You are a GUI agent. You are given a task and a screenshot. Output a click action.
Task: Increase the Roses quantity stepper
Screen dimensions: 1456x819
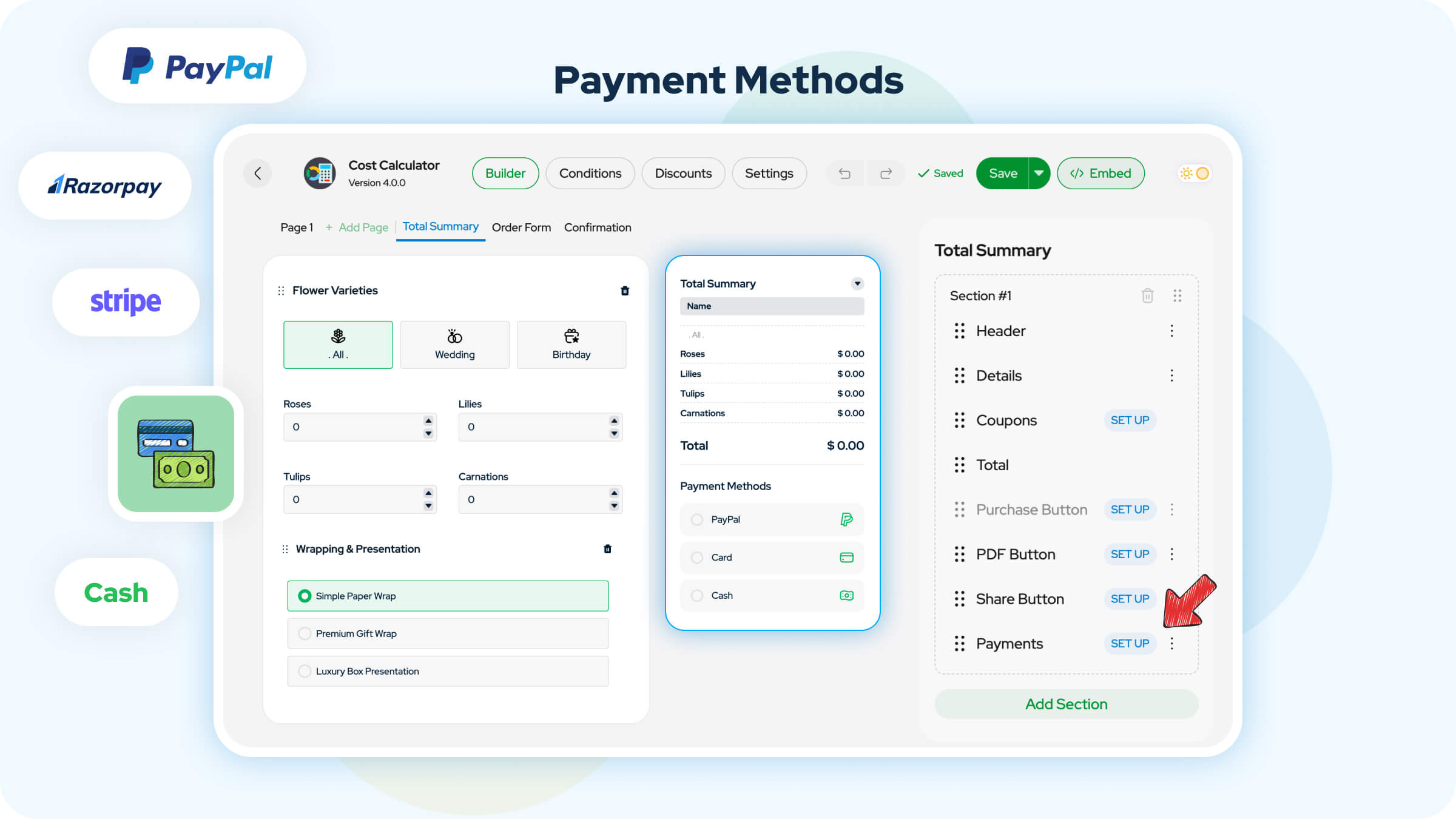pyautogui.click(x=428, y=420)
